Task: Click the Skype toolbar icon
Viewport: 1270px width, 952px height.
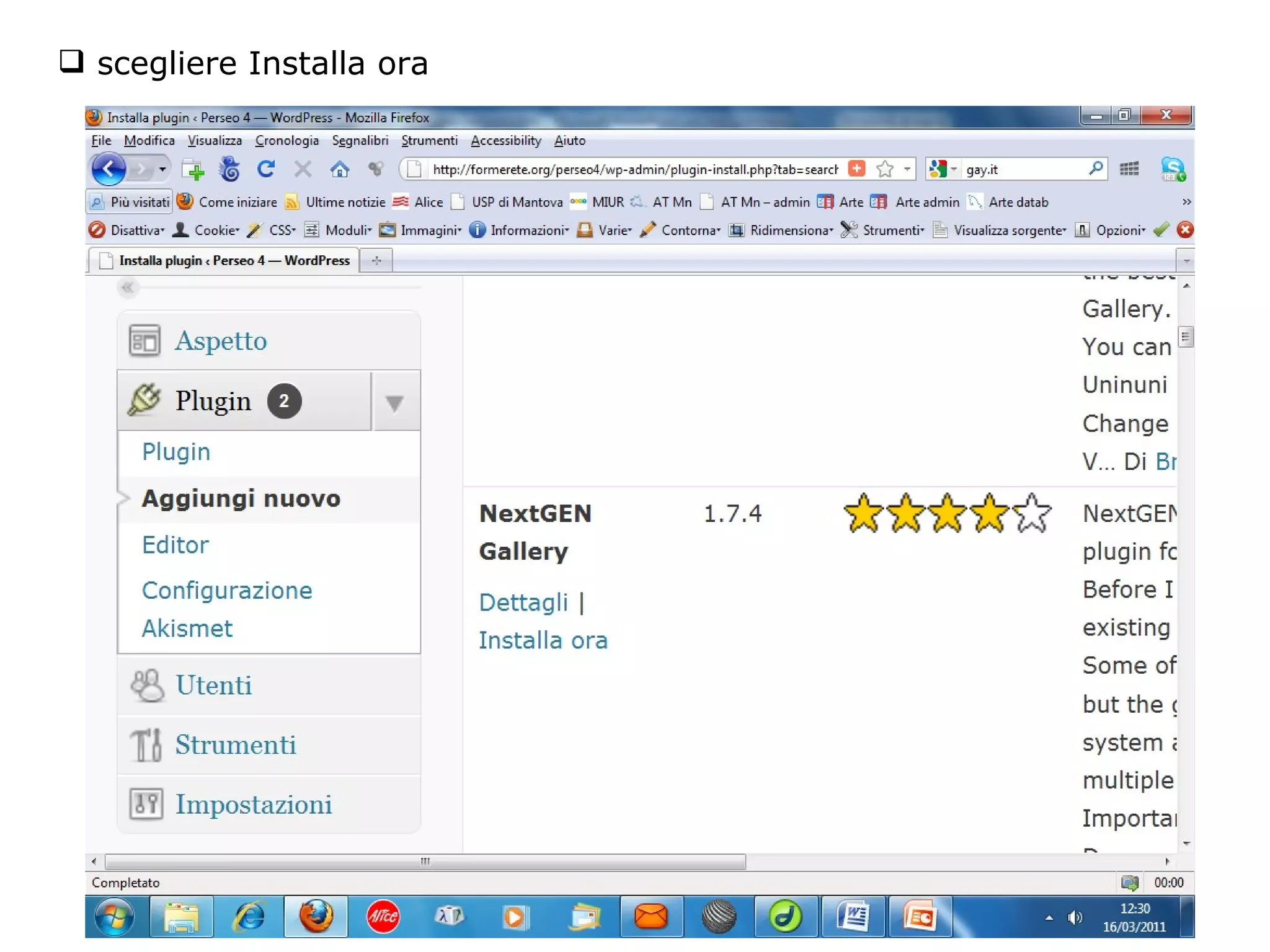Action: click(x=1173, y=169)
